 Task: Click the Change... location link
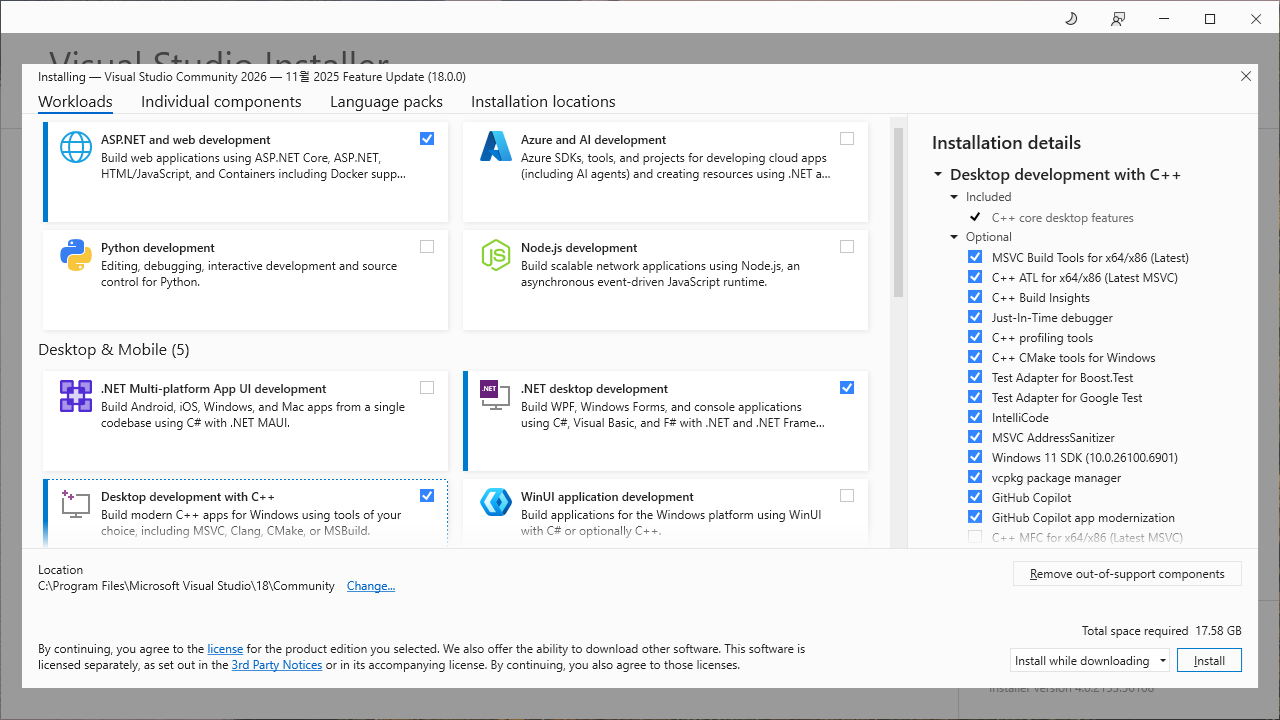click(x=371, y=586)
